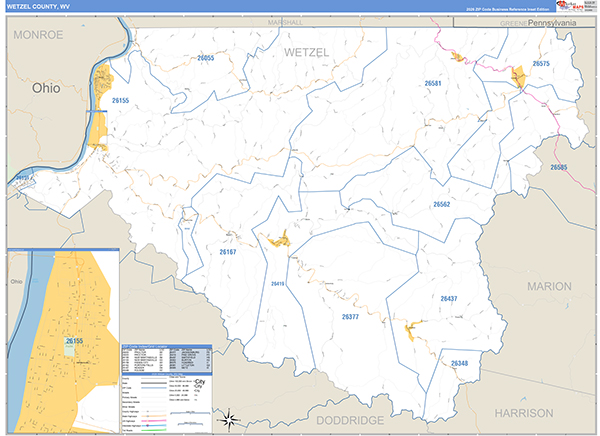Image resolution: width=600 pixels, height=436 pixels.
Task: Click ZIP code 26167 label
Action: pos(227,252)
